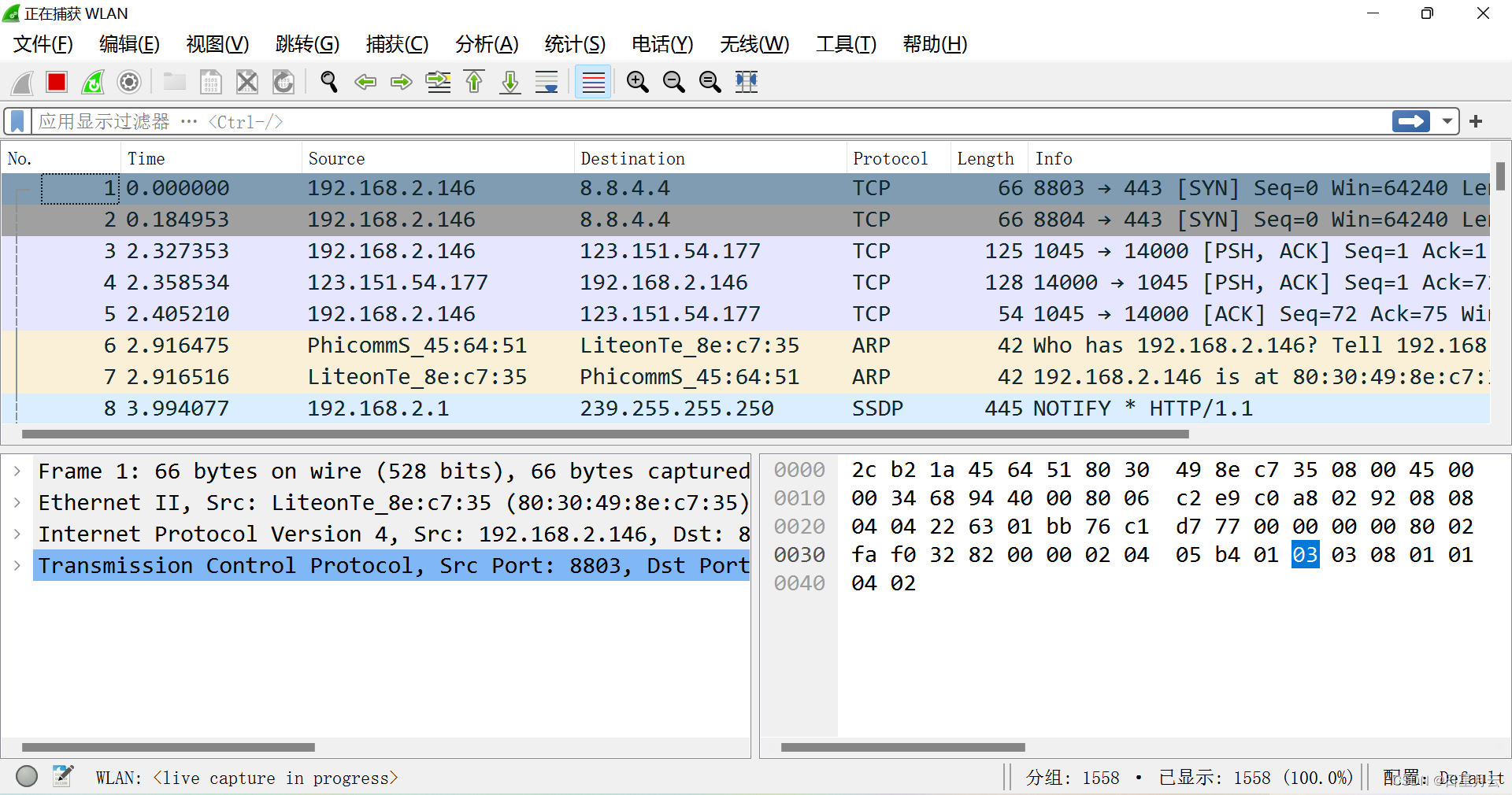Select packet 4 from 123.151.54.177
The width and height of the screenshot is (1512, 795).
click(746, 283)
